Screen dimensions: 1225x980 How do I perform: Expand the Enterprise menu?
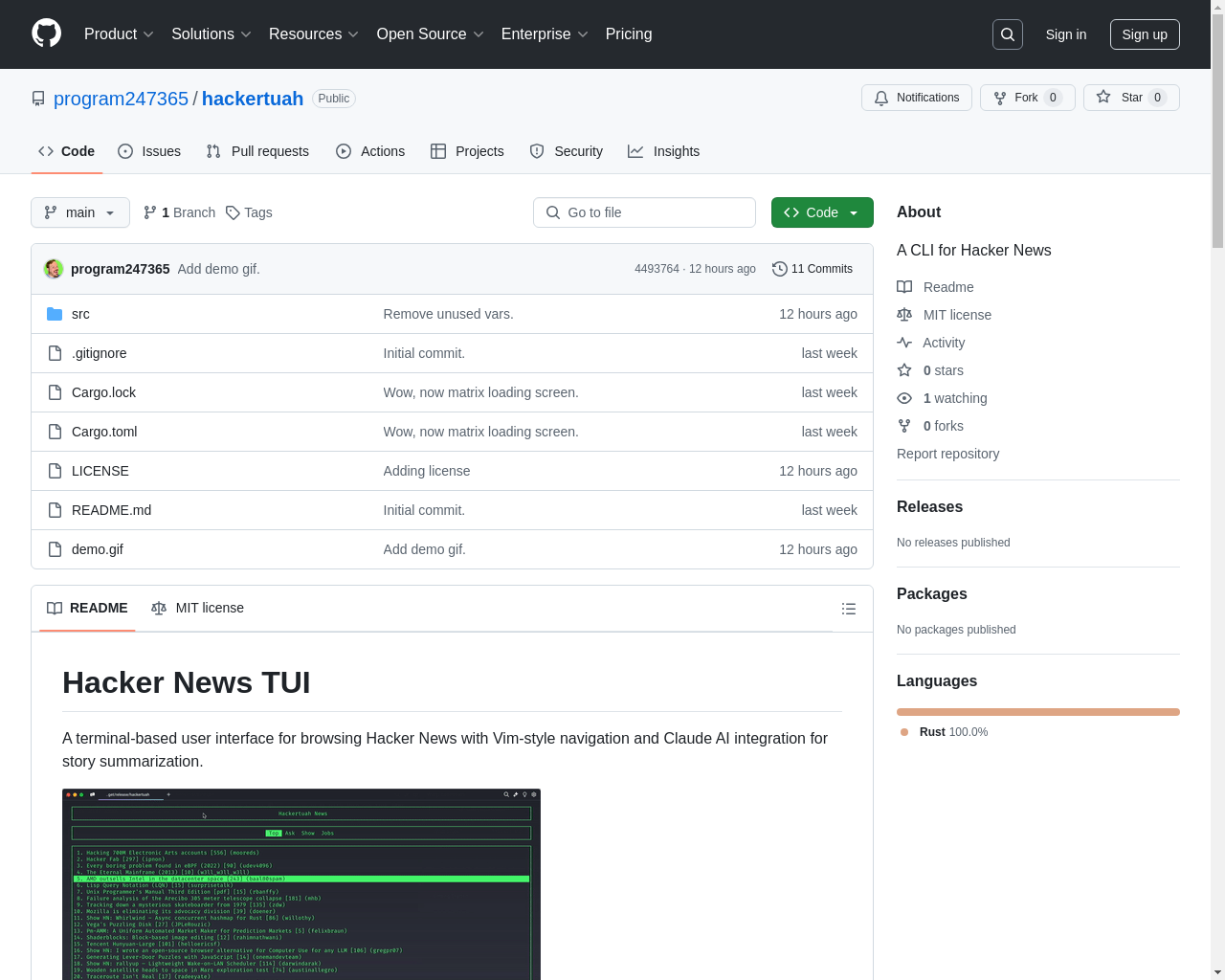point(545,33)
